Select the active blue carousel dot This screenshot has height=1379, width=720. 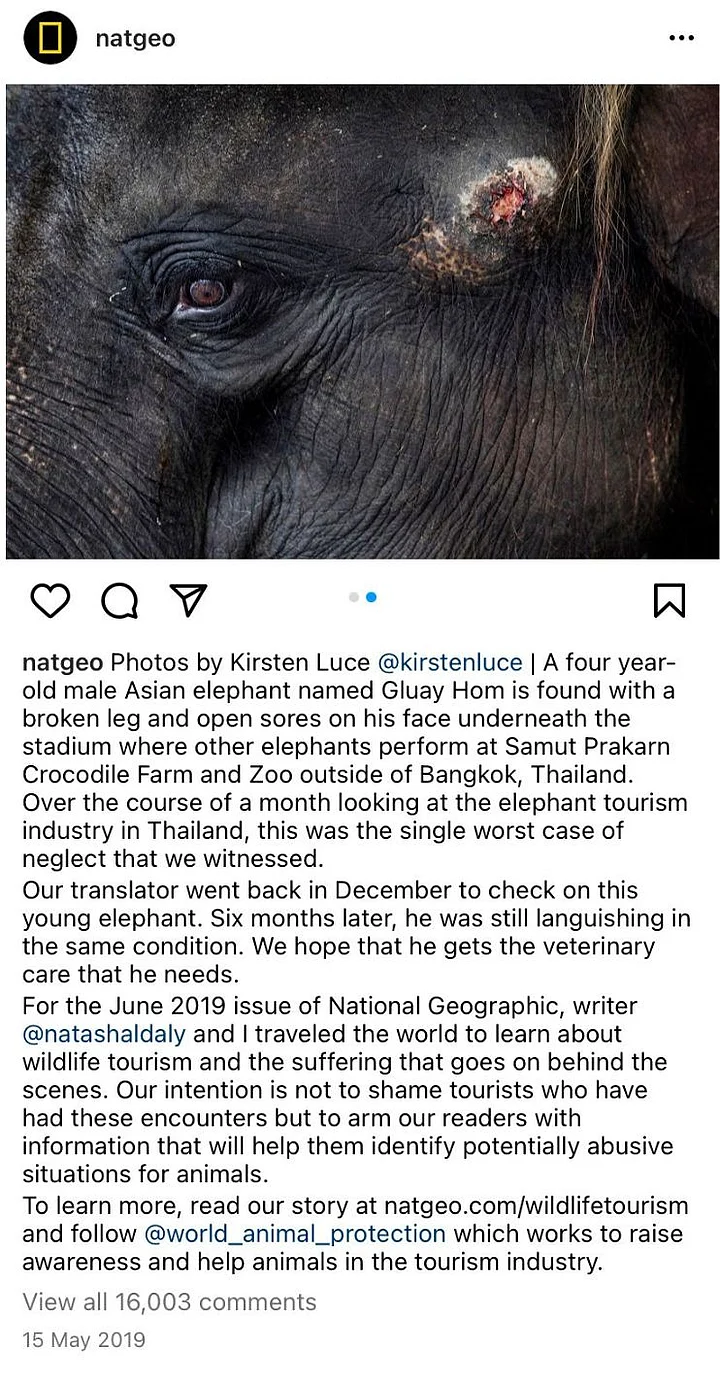pos(371,597)
